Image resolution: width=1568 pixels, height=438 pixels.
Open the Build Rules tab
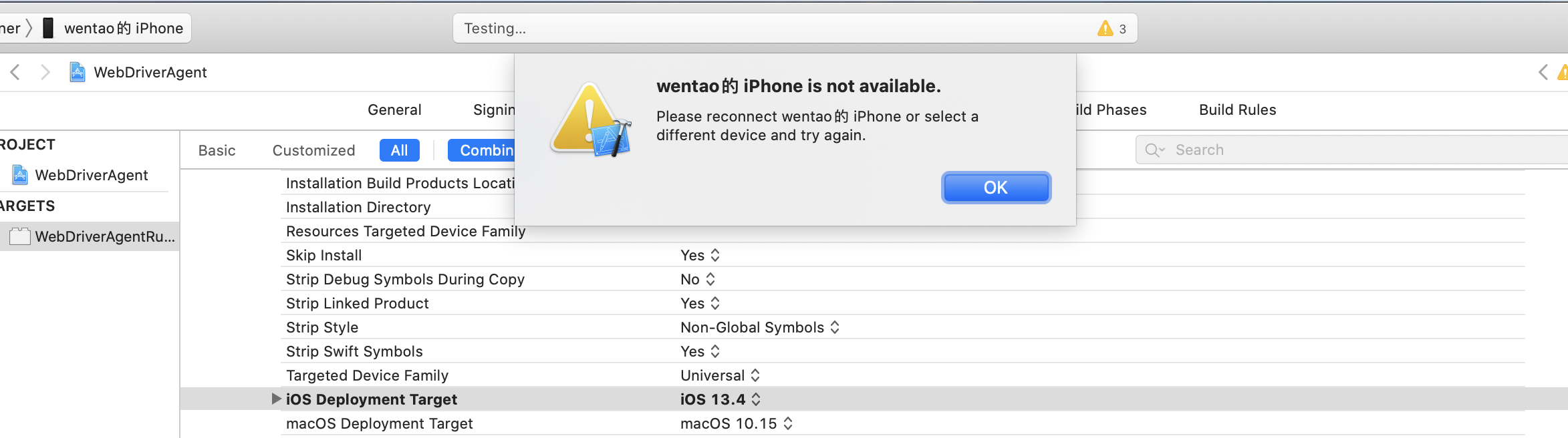coord(1237,109)
